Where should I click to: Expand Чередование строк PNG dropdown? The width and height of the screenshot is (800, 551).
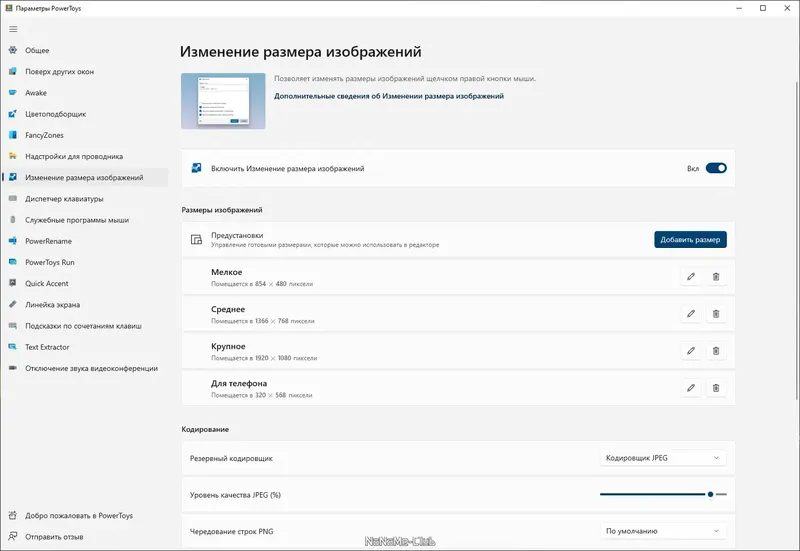pyautogui.click(x=663, y=531)
